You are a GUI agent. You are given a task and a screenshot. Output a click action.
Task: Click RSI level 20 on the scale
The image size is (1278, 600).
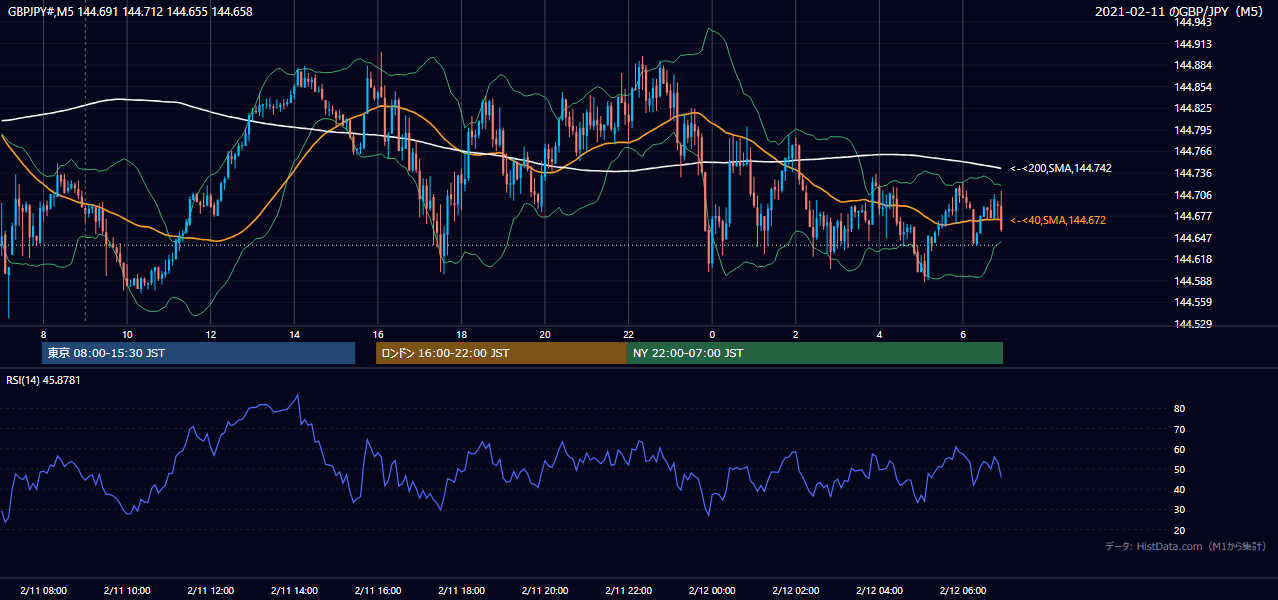[x=1180, y=530]
